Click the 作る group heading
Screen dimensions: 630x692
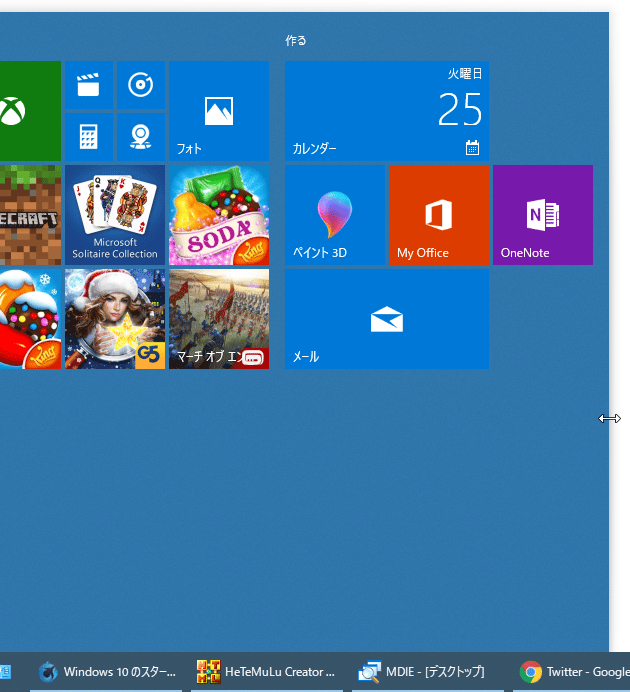[296, 41]
